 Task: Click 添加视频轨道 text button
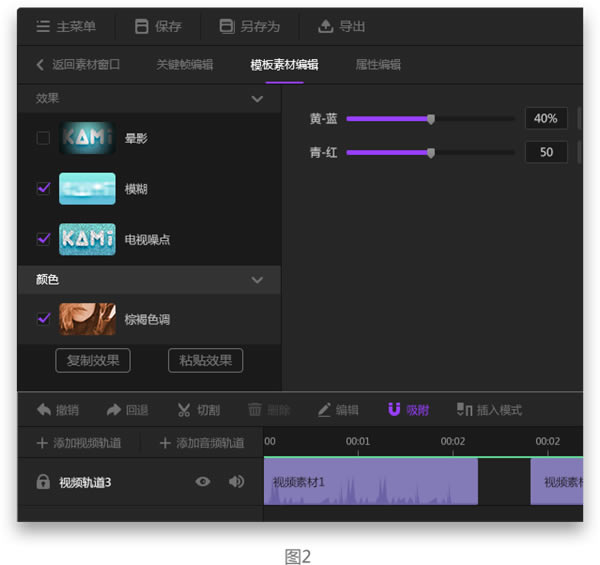[x=87, y=443]
